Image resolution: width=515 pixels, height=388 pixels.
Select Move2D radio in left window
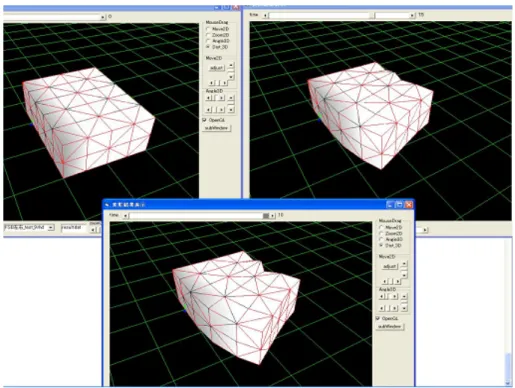pos(208,29)
